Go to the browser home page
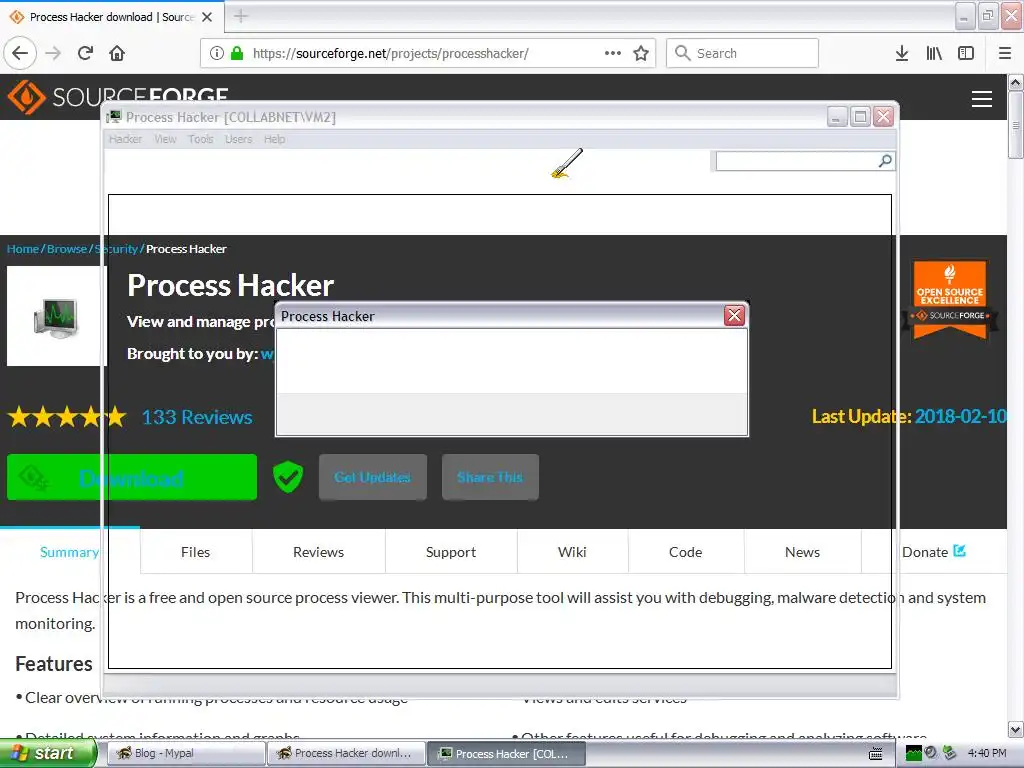This screenshot has width=1024, height=768. pyautogui.click(x=117, y=53)
